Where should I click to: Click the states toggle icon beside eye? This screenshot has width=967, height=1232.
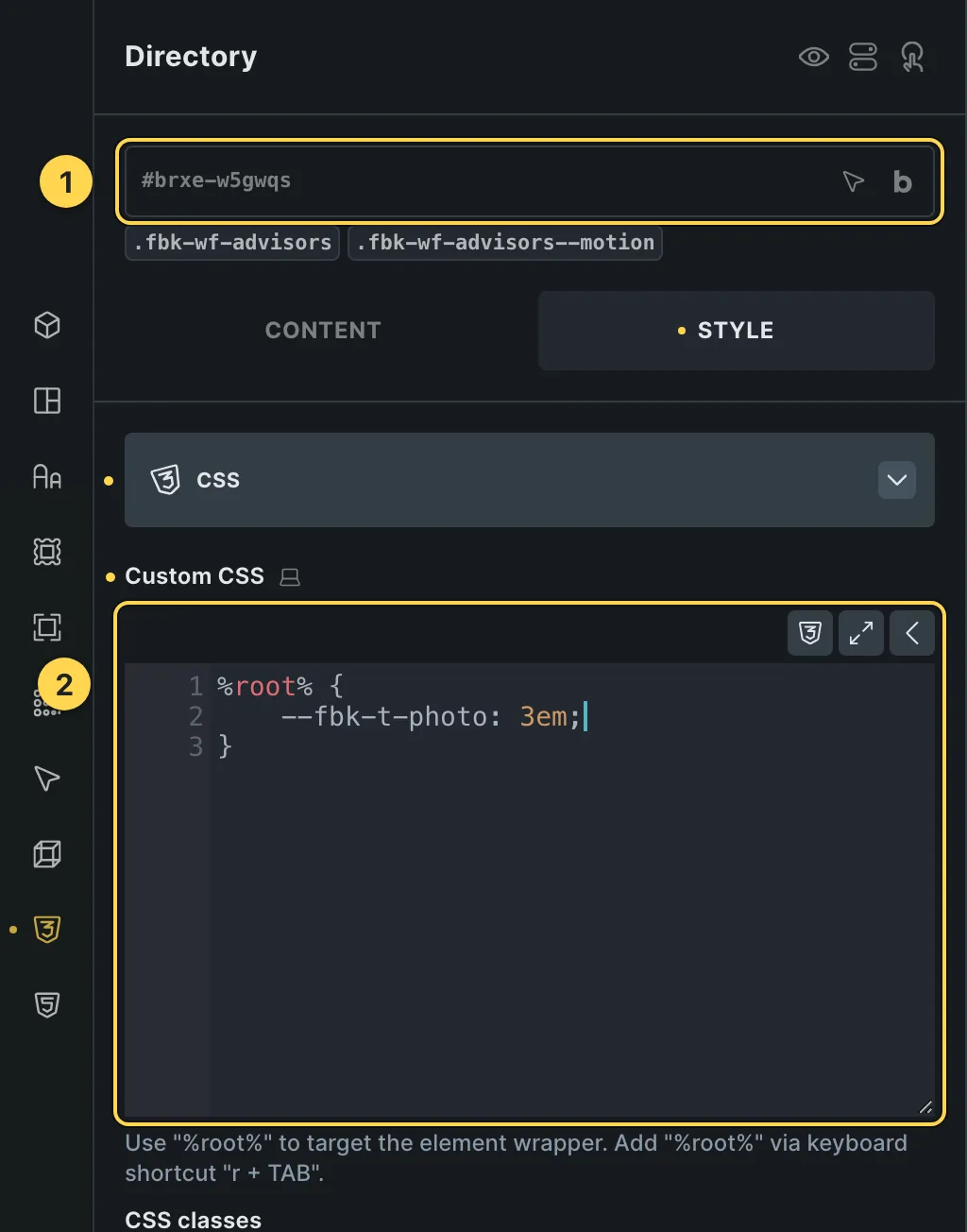[x=863, y=58]
